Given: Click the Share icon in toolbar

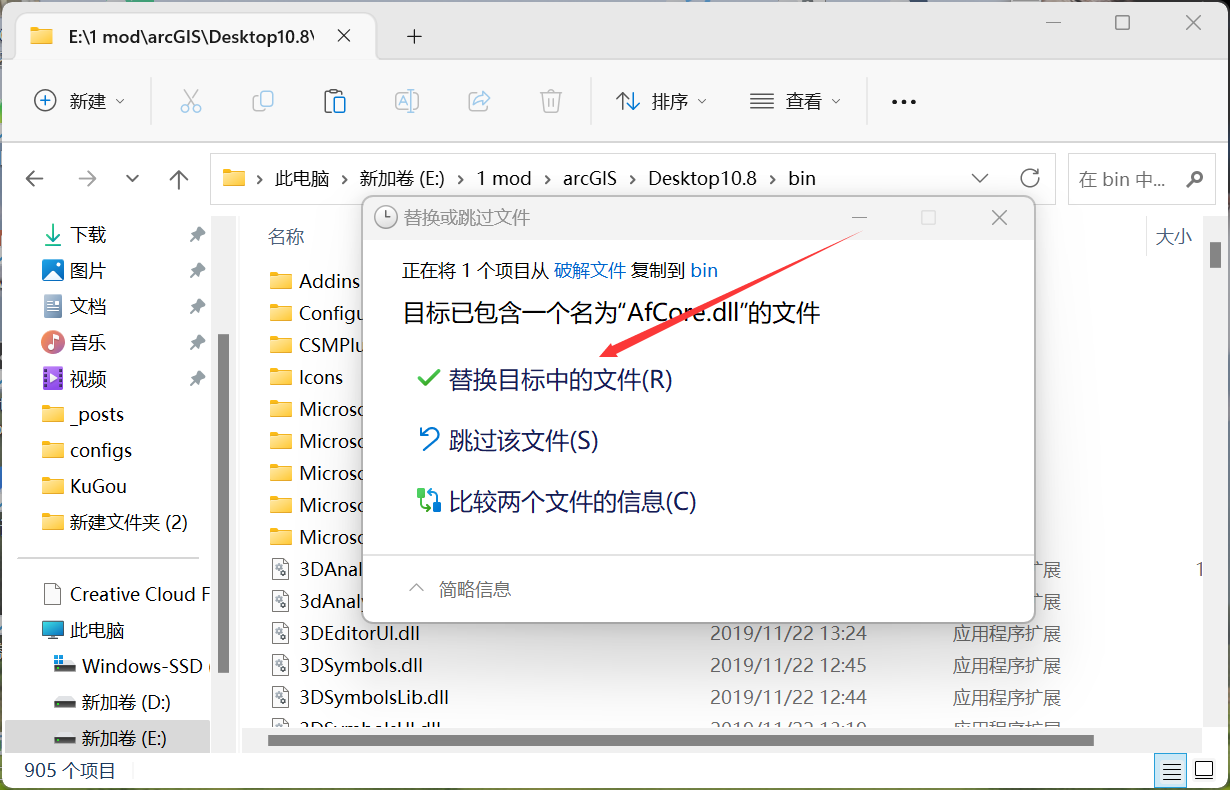Looking at the screenshot, I should point(479,101).
